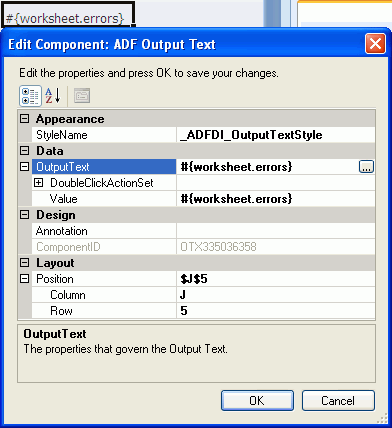Edit the Column value J

click(x=276, y=295)
